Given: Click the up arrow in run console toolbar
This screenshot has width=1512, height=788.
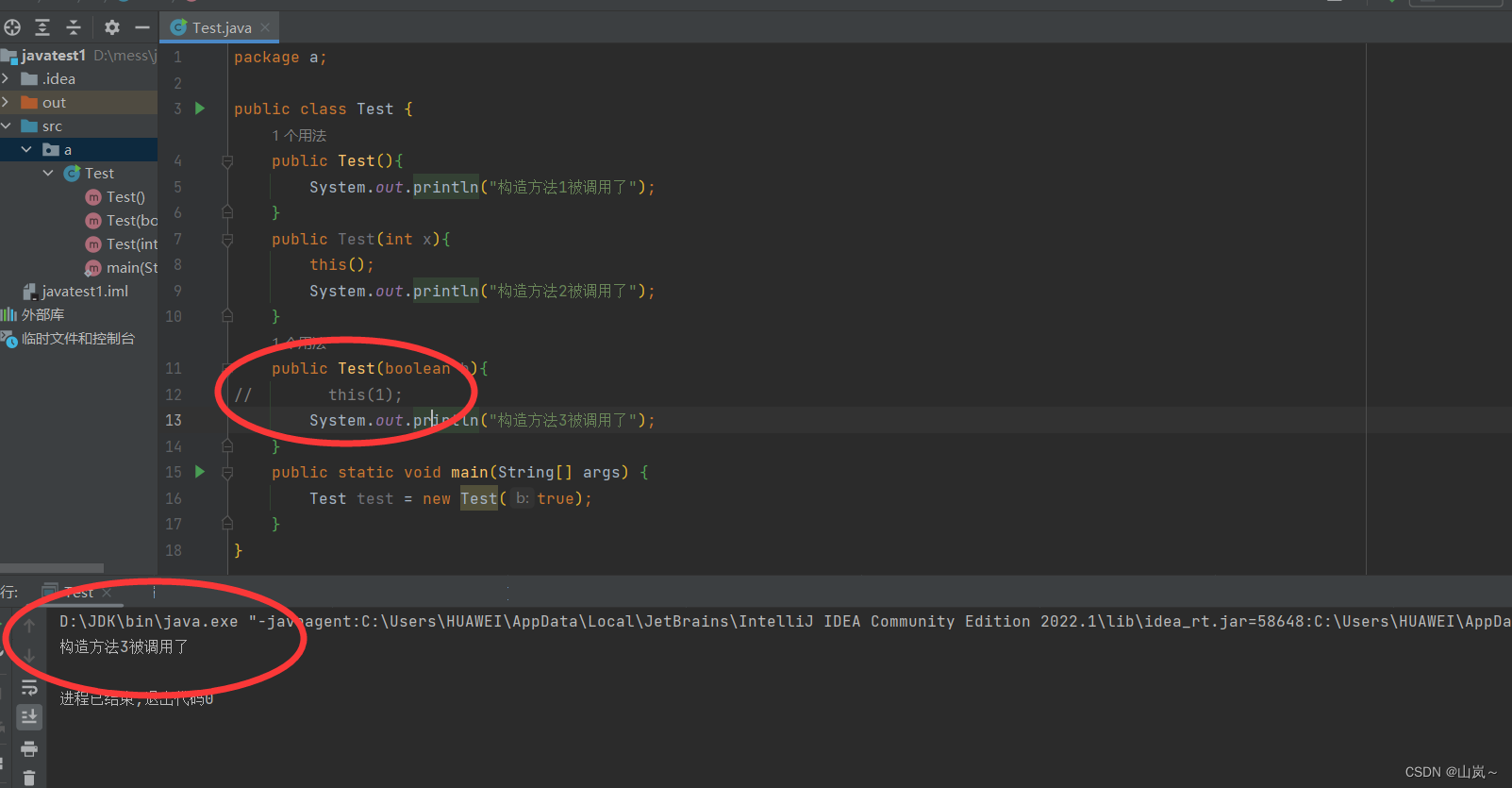Looking at the screenshot, I should (x=29, y=626).
